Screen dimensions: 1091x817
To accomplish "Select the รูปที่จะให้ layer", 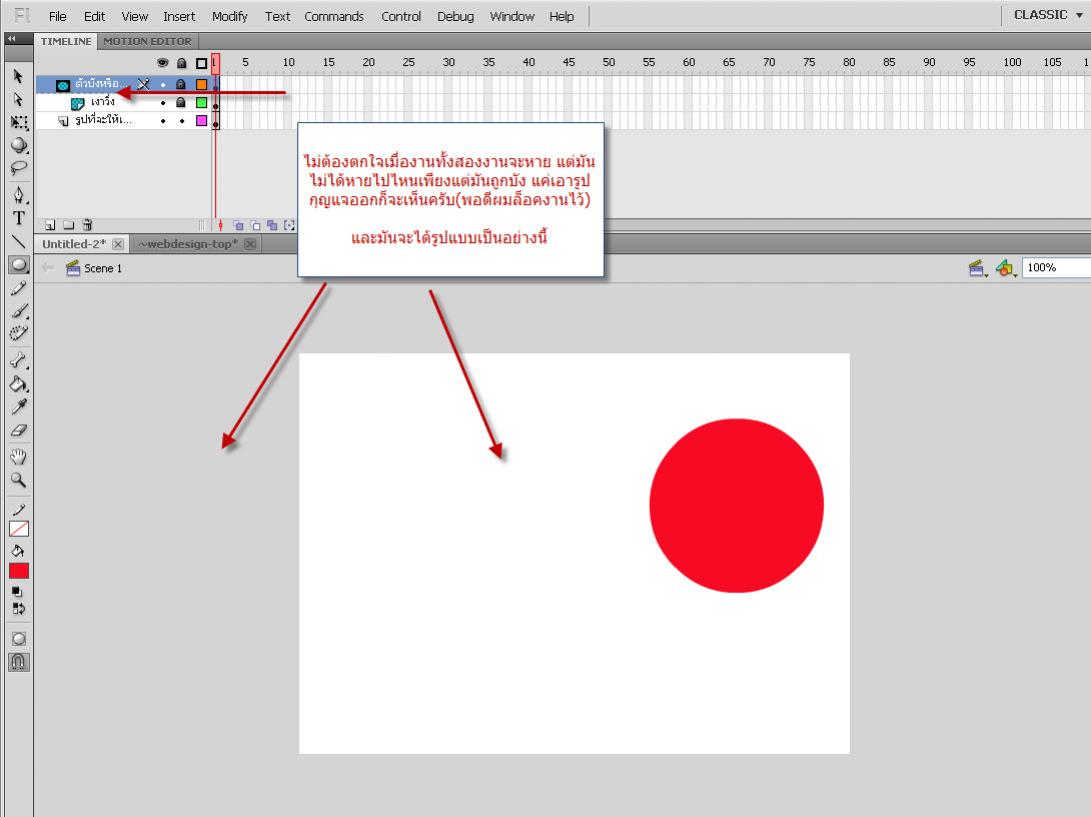I will pyautogui.click(x=103, y=120).
